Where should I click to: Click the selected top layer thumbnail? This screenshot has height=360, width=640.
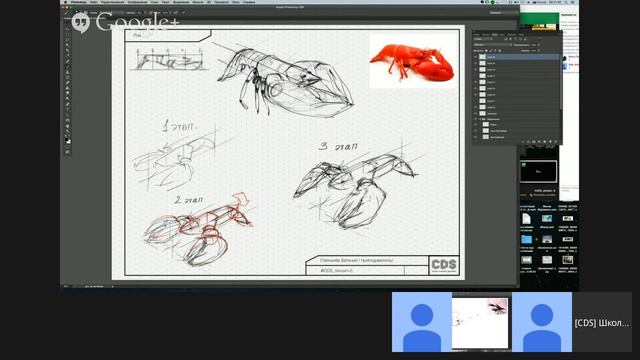coord(482,57)
